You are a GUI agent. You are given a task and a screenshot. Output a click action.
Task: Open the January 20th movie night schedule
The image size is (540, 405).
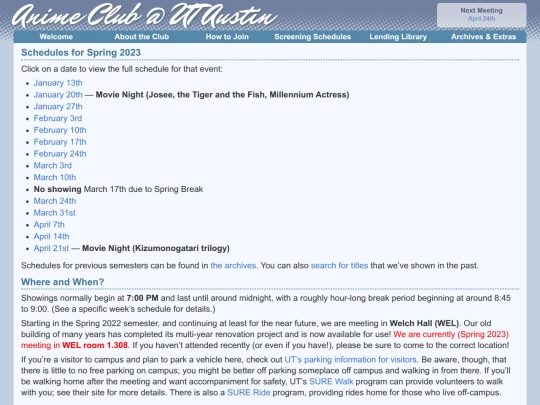pos(58,95)
